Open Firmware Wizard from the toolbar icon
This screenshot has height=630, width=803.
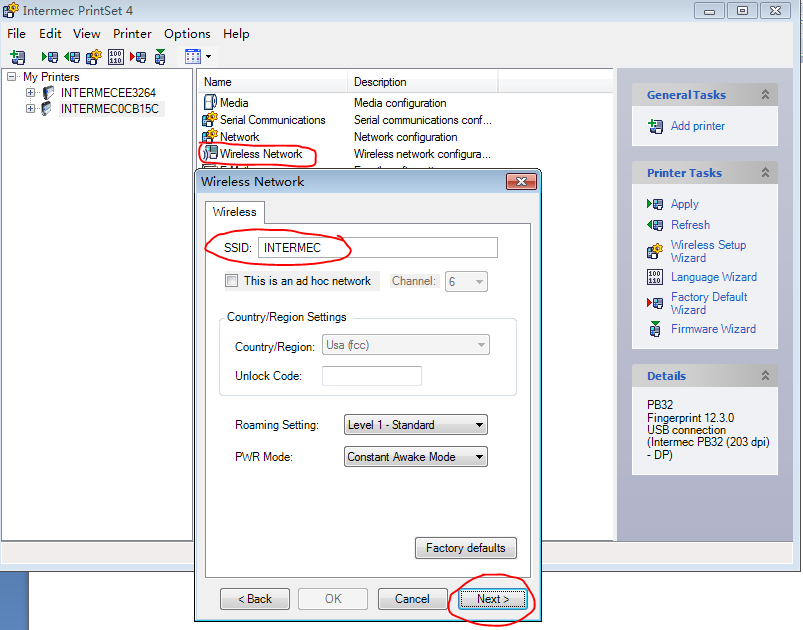(x=160, y=57)
